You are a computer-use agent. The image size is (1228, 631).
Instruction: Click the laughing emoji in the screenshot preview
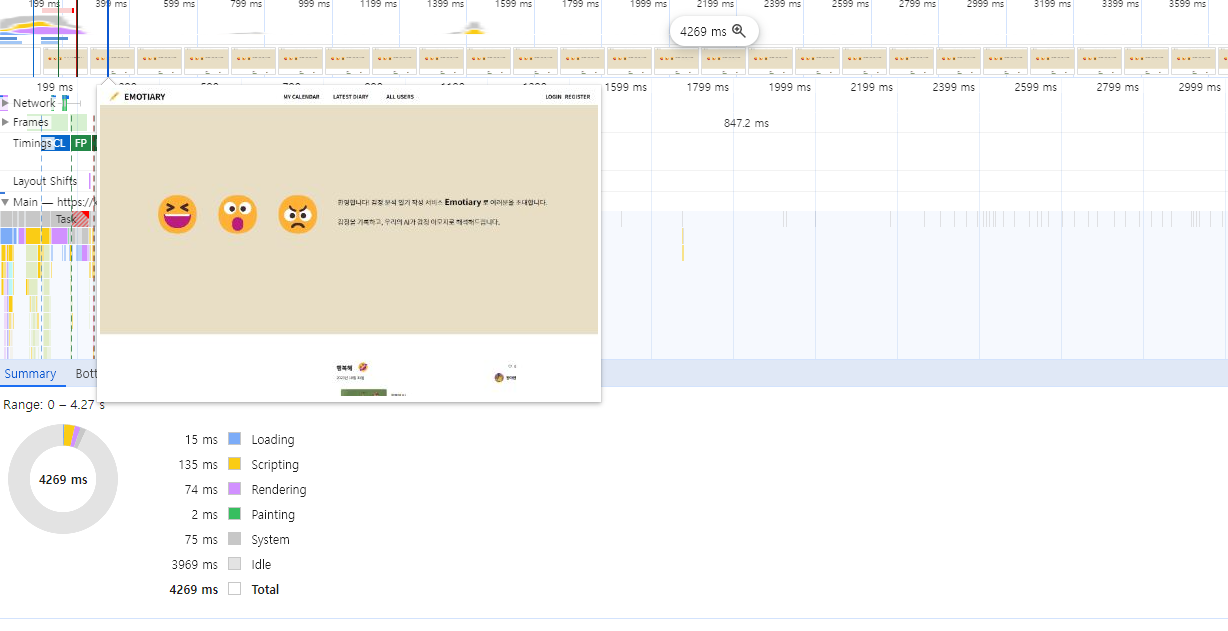coord(177,214)
